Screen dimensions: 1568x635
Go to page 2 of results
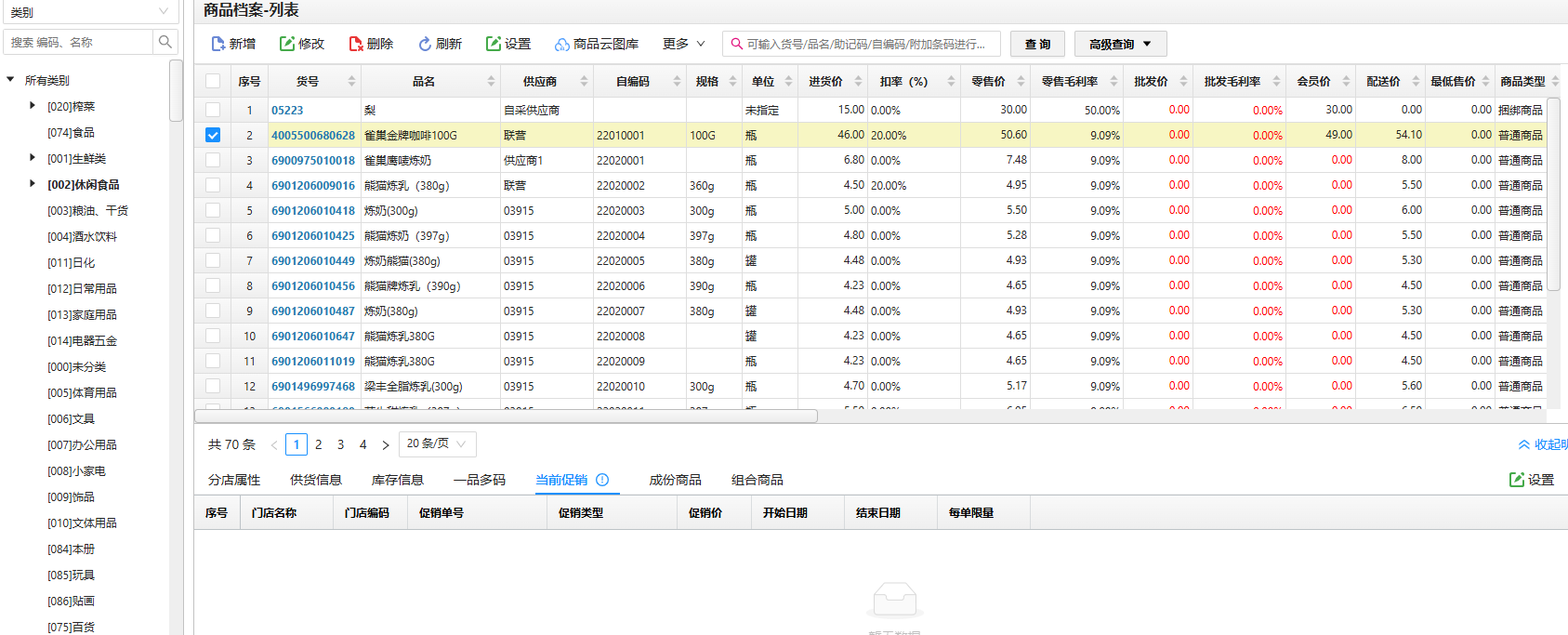click(319, 444)
